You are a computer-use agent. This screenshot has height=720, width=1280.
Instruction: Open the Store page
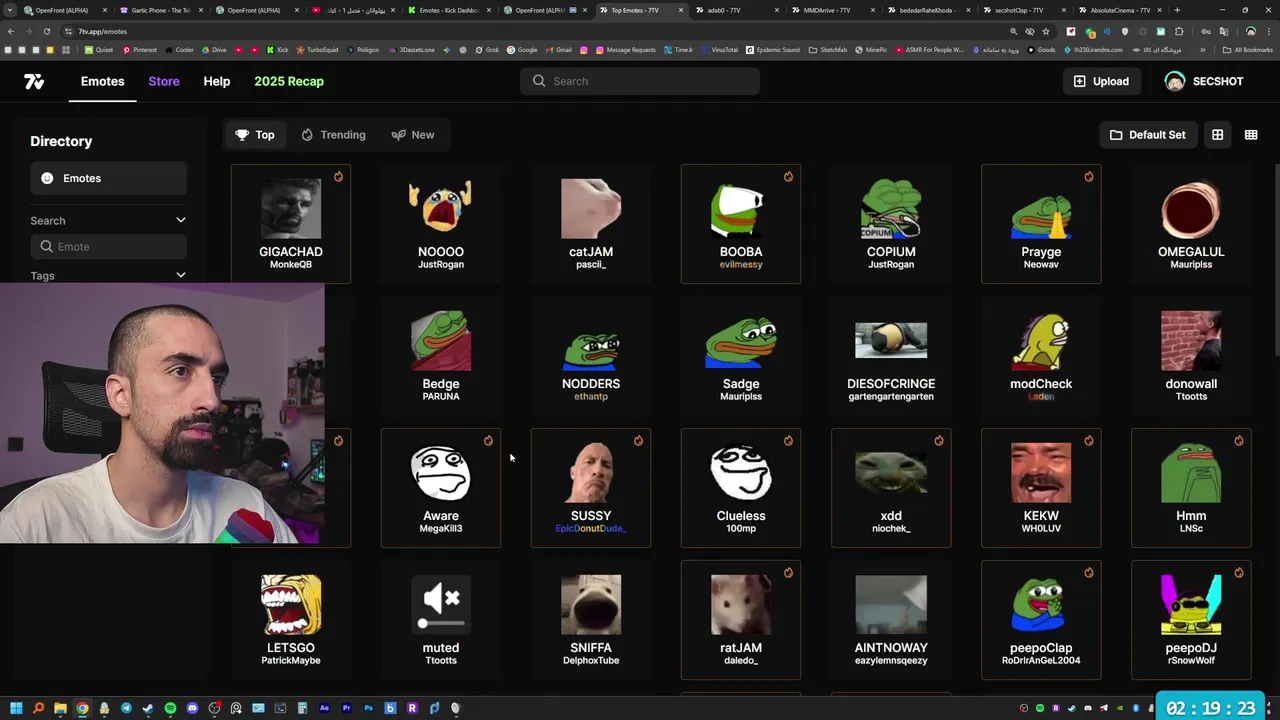click(164, 81)
